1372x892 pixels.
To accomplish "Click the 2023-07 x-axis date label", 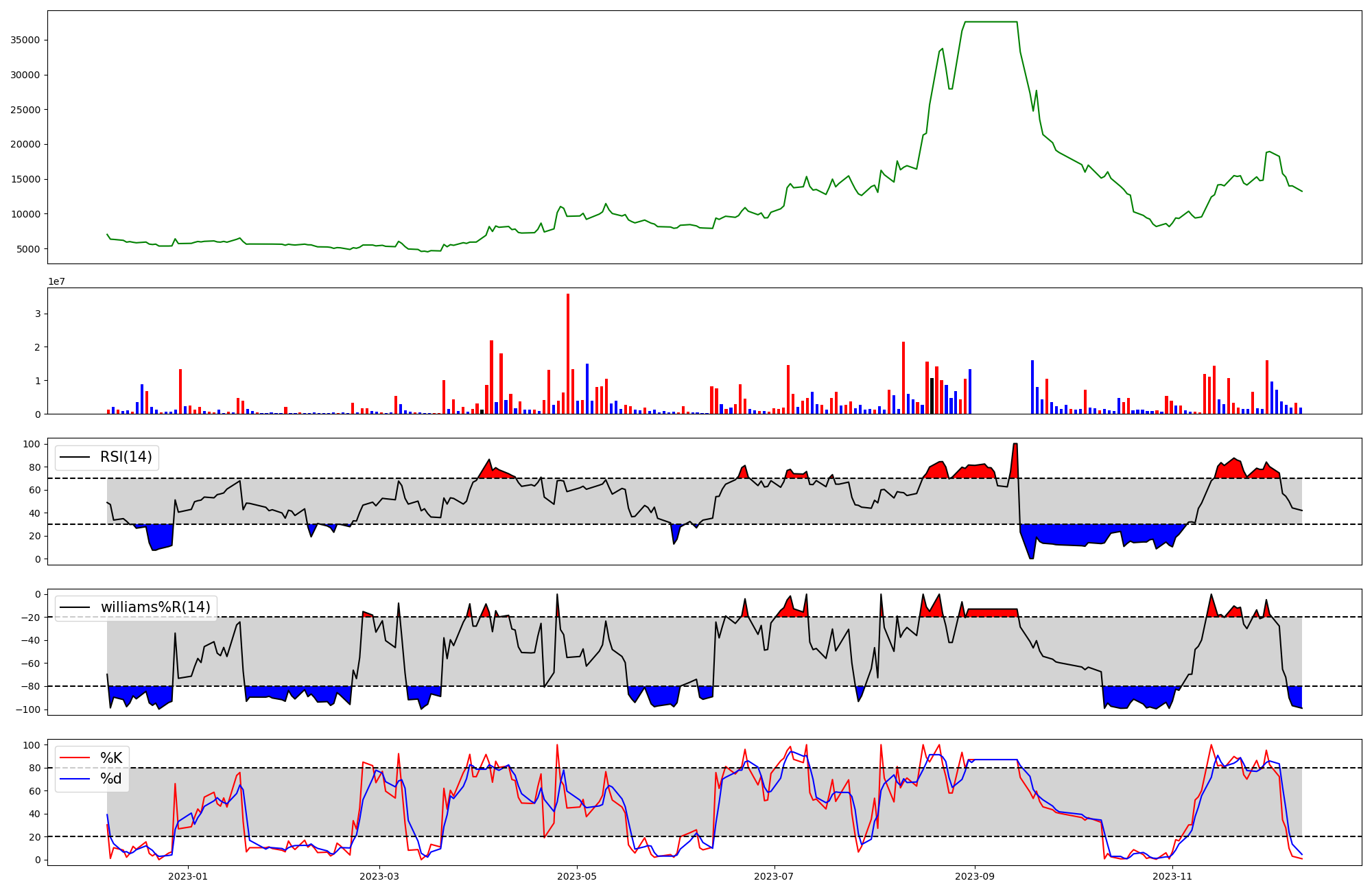I will tap(774, 876).
